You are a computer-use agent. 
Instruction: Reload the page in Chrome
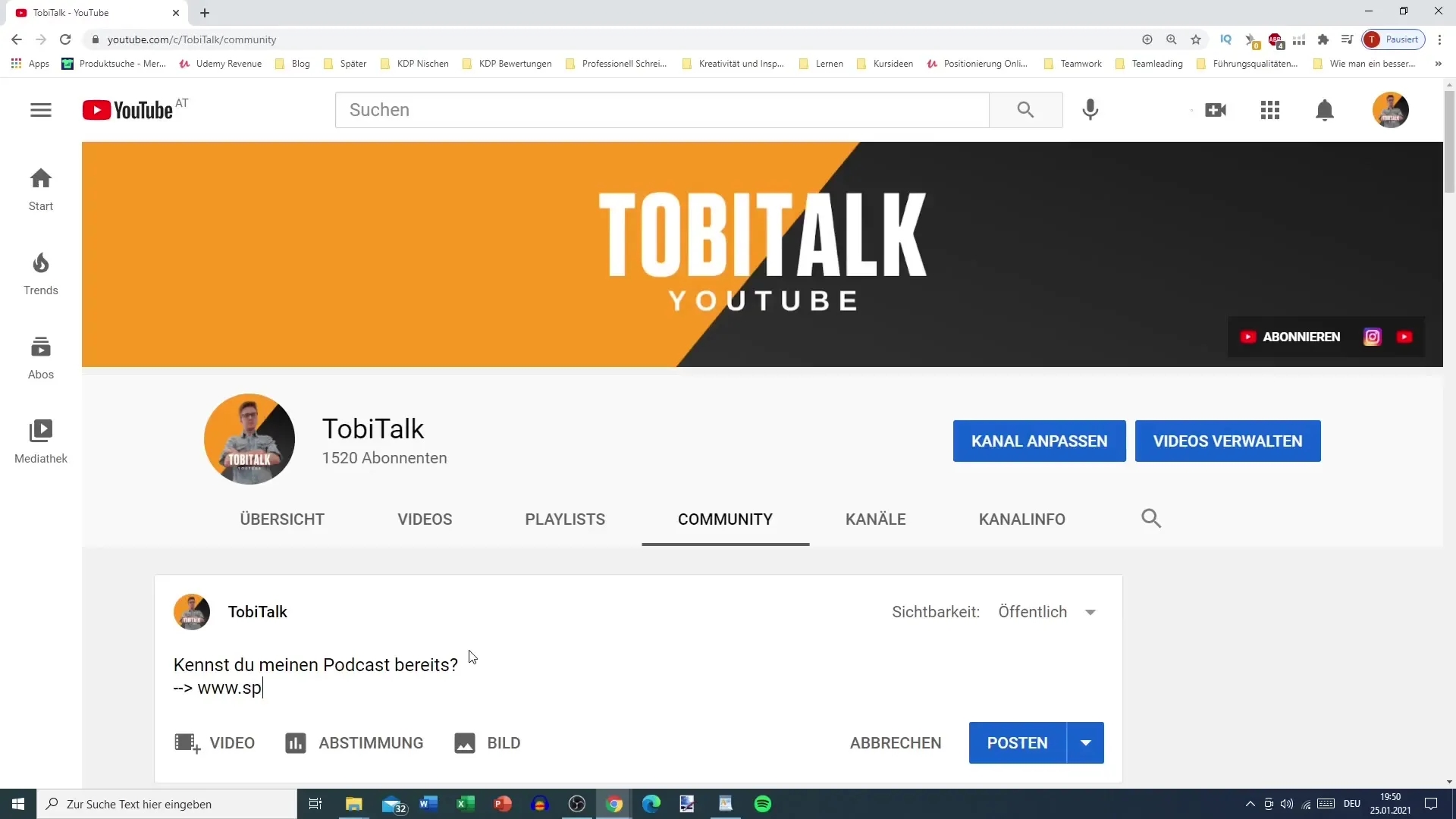click(x=65, y=39)
